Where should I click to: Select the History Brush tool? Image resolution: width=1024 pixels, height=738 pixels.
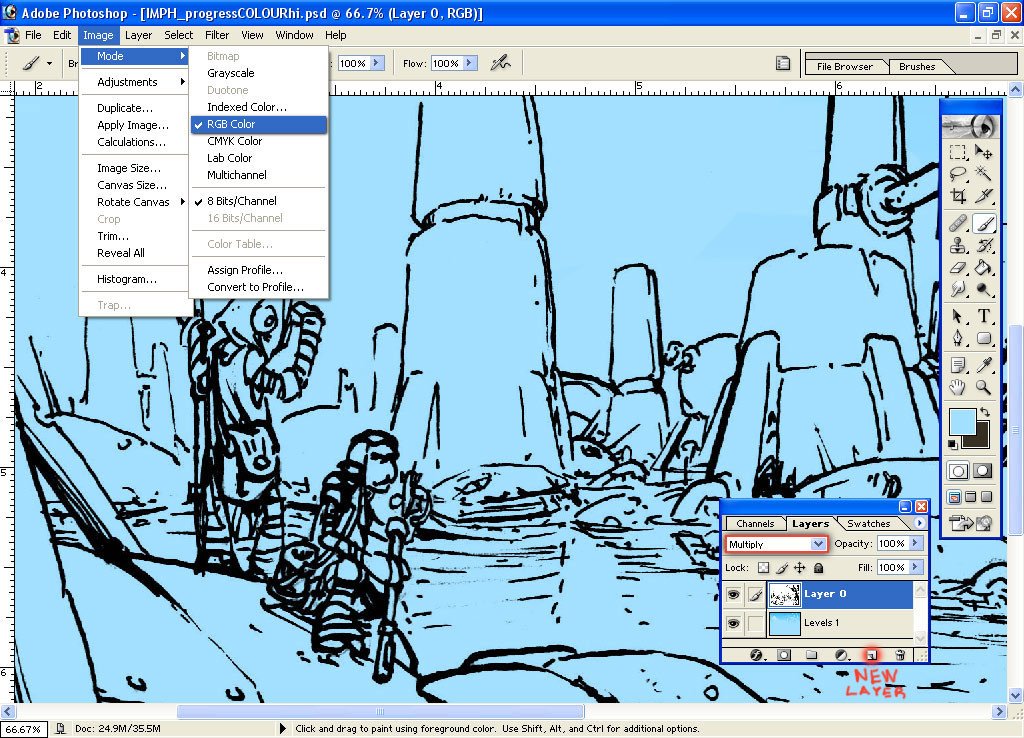pyautogui.click(x=984, y=246)
